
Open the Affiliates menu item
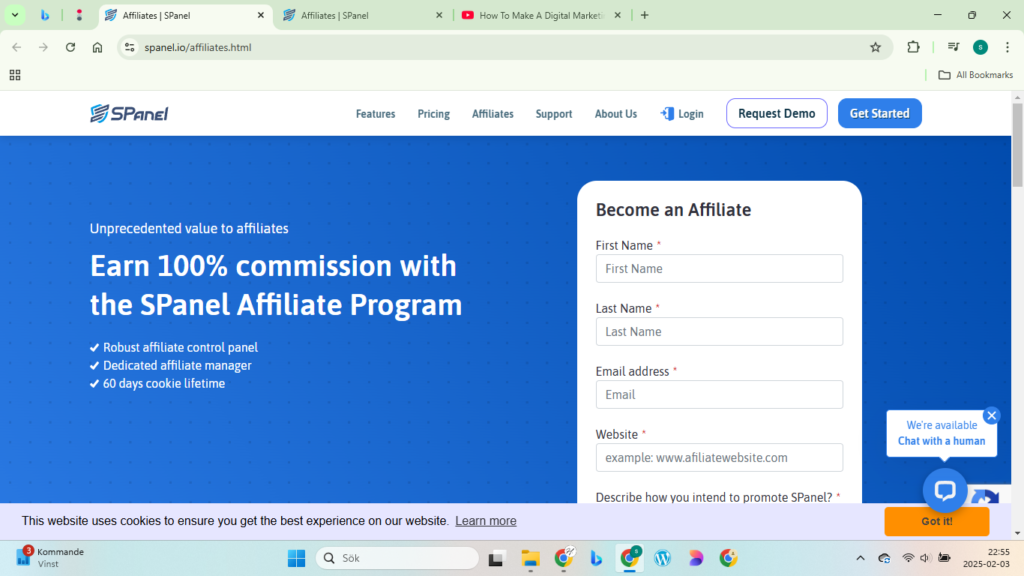492,114
